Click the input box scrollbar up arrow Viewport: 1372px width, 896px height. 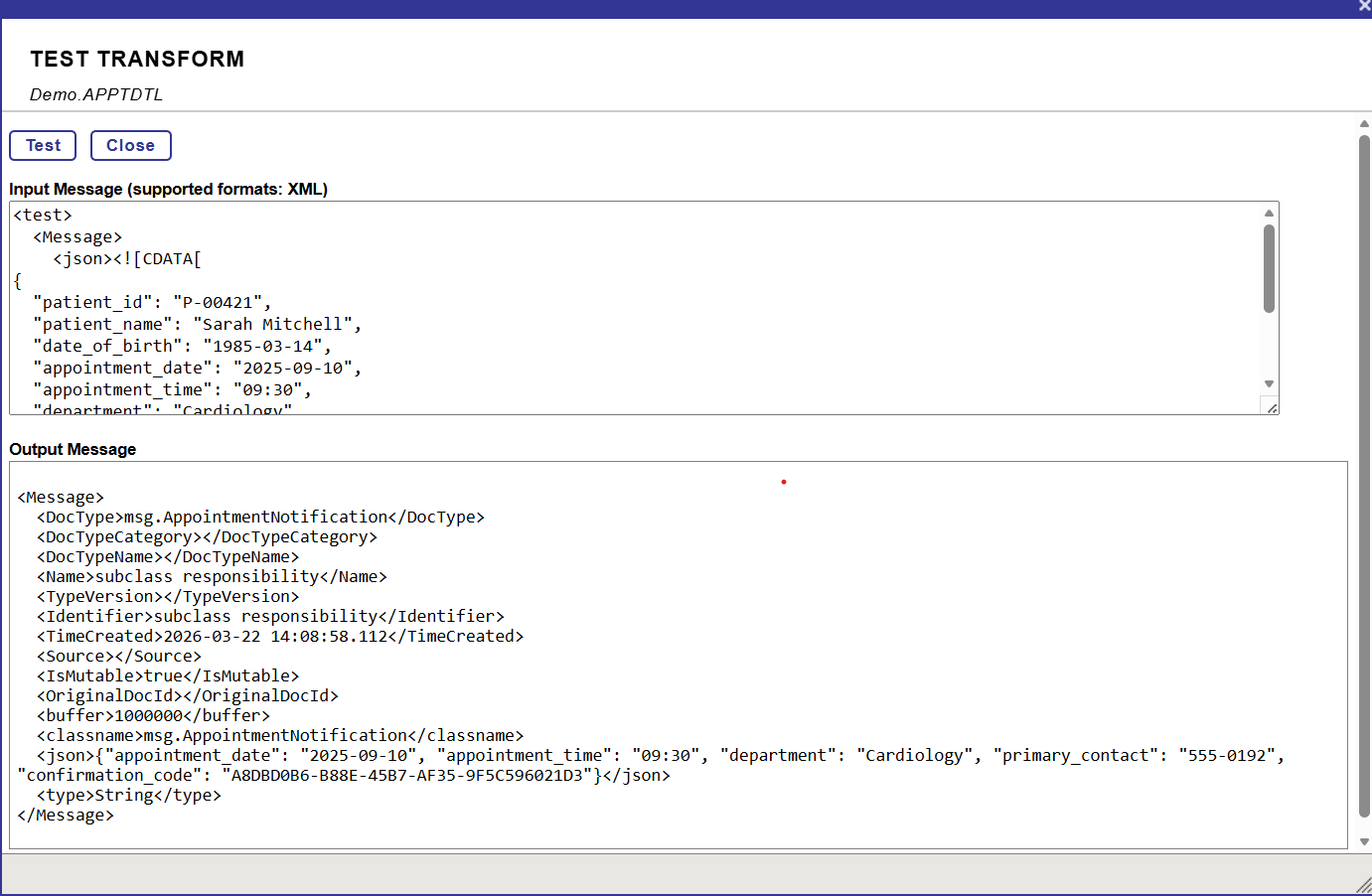(1269, 214)
